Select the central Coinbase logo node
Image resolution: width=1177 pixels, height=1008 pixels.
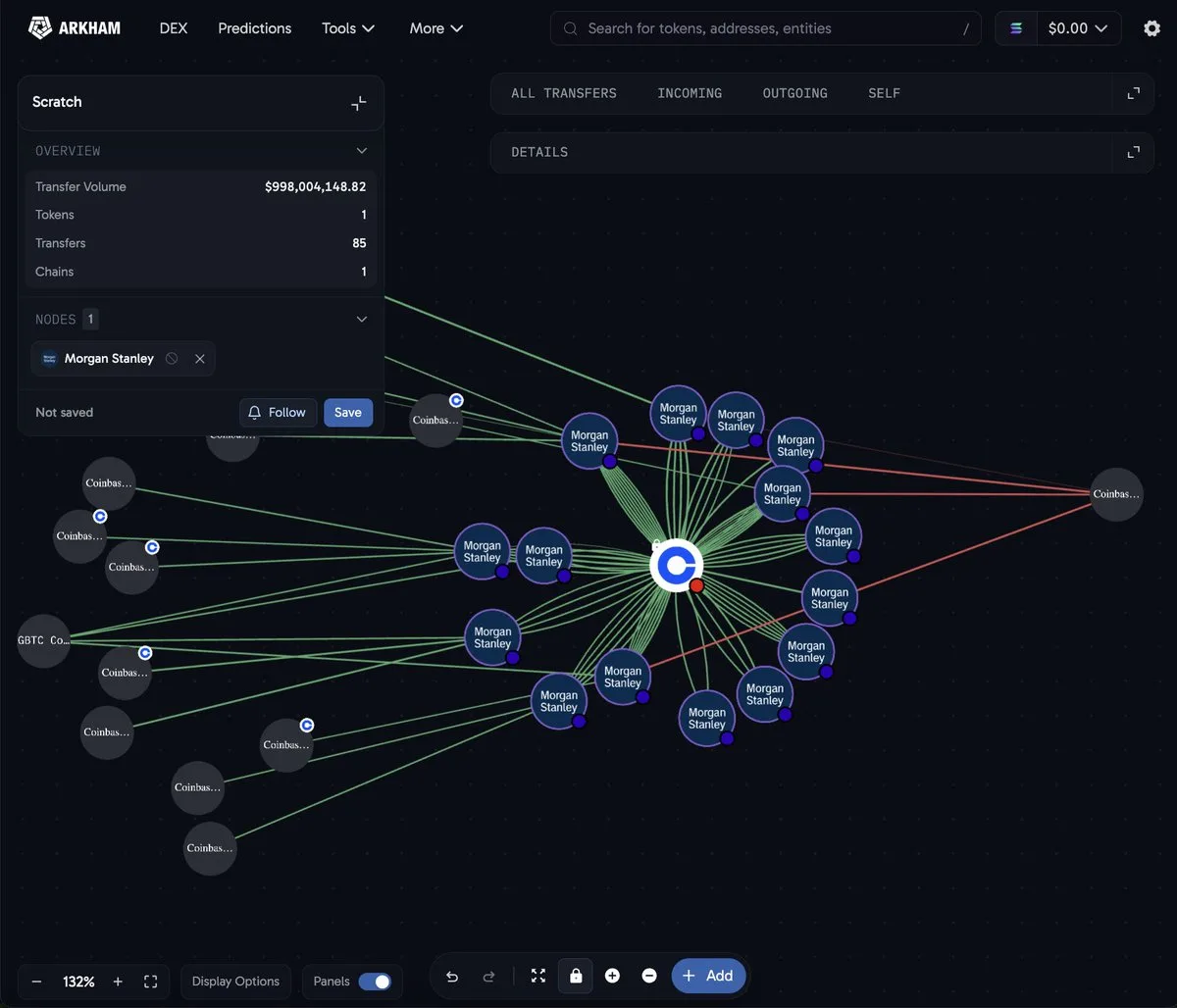[677, 566]
